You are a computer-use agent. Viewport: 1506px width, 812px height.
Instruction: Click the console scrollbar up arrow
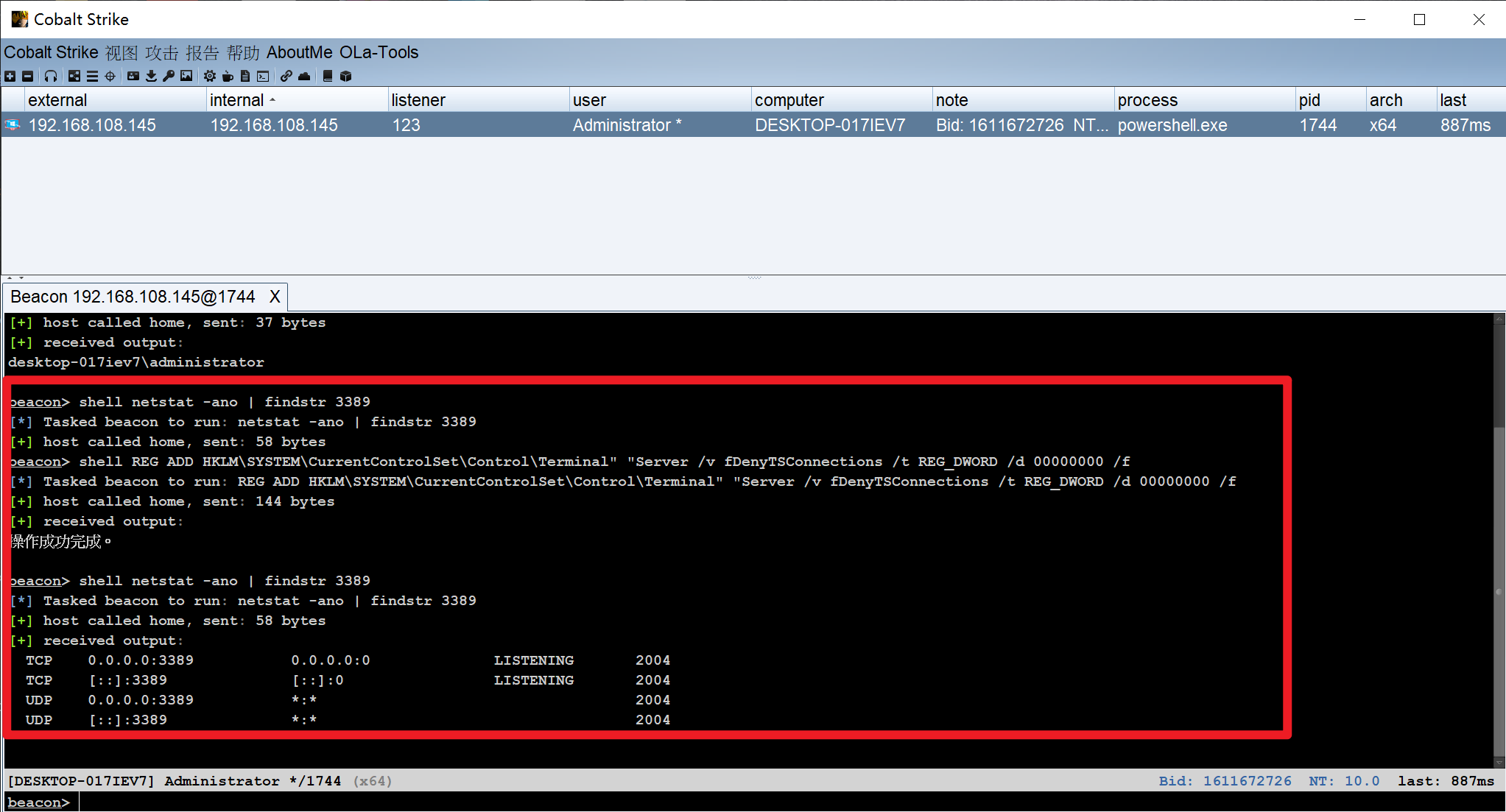tap(1499, 319)
